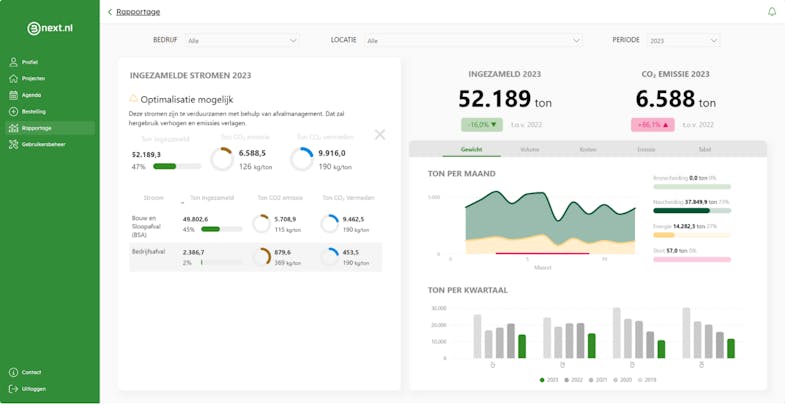The height and width of the screenshot is (408, 785).
Task: Switch to the Gewicht tab
Action: point(471,149)
